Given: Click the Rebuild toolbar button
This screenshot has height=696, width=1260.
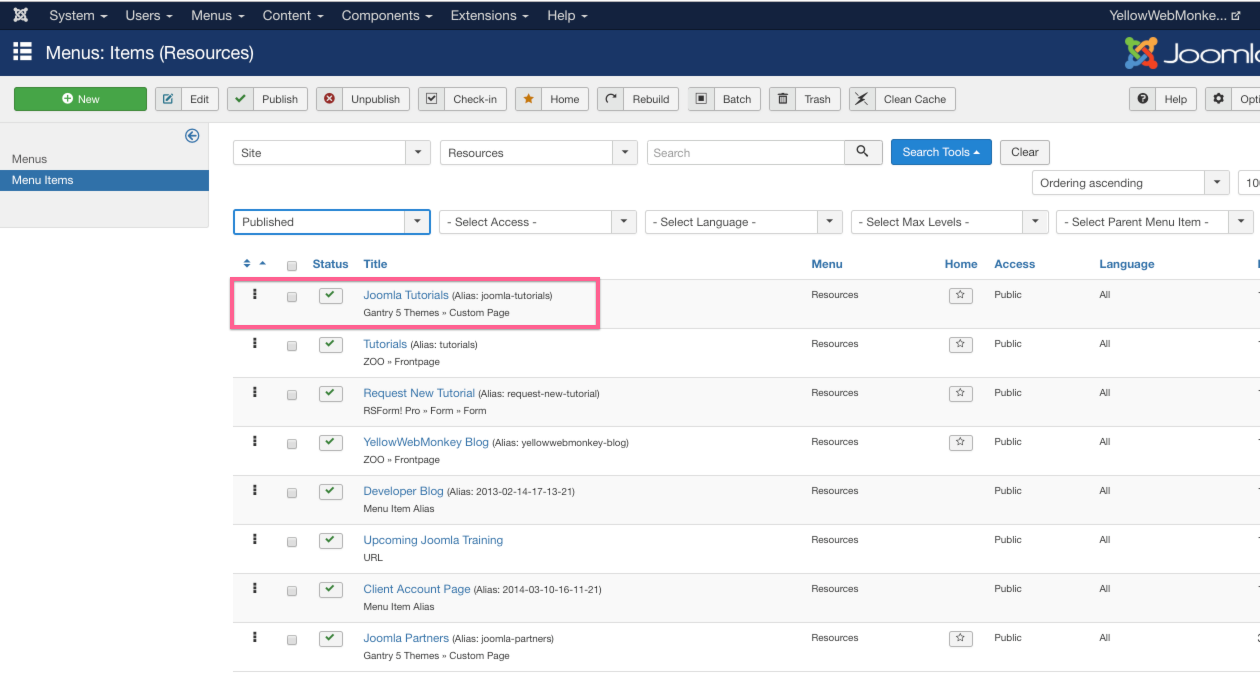Looking at the screenshot, I should [x=638, y=99].
